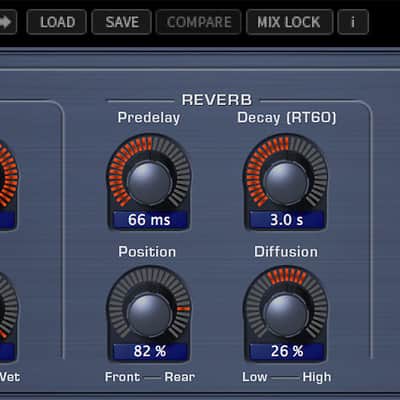Open the info 'i' button

[353, 22]
